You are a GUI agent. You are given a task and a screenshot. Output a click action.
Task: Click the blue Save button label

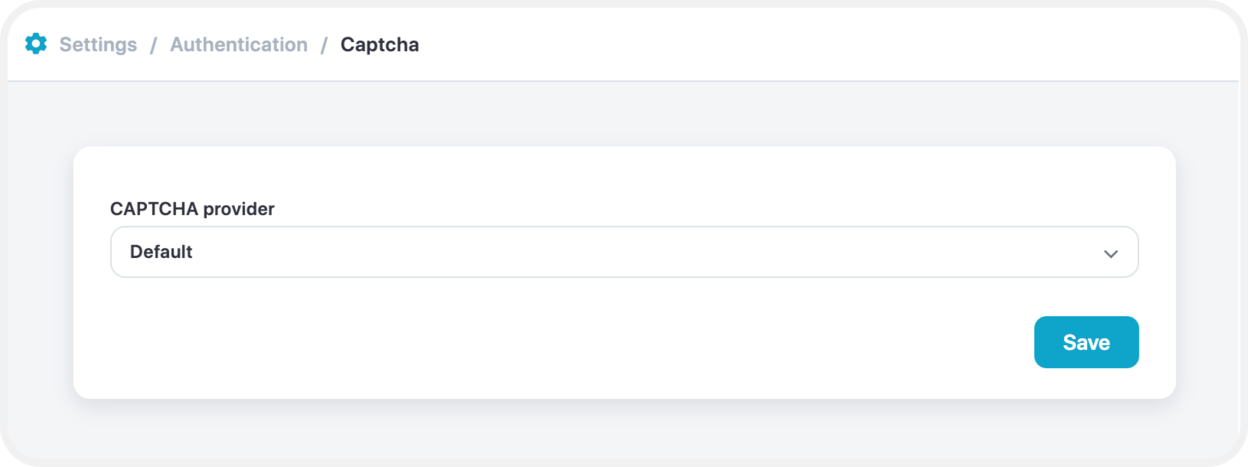coord(1086,343)
